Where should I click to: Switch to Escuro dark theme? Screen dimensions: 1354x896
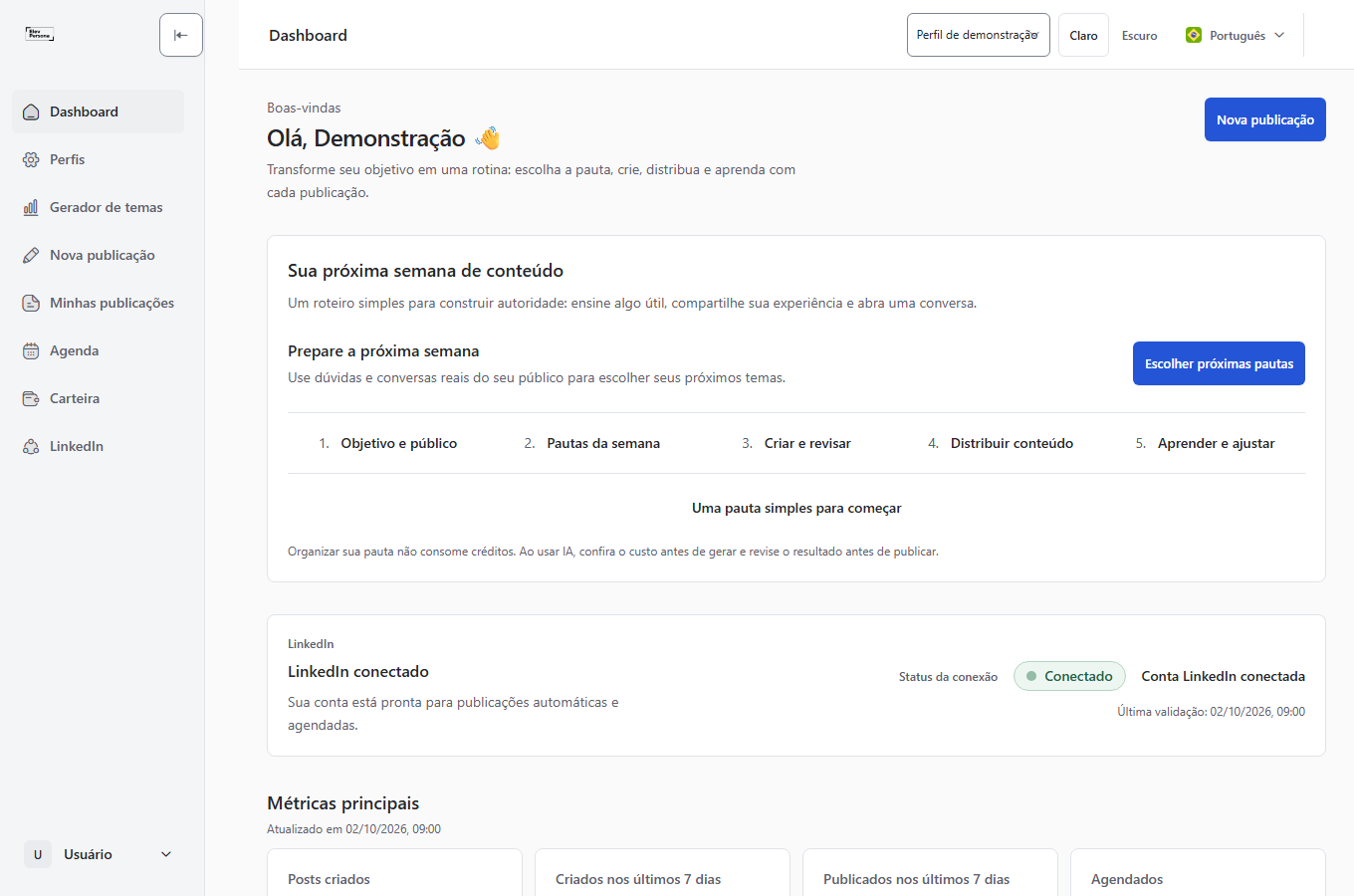pos(1139,35)
